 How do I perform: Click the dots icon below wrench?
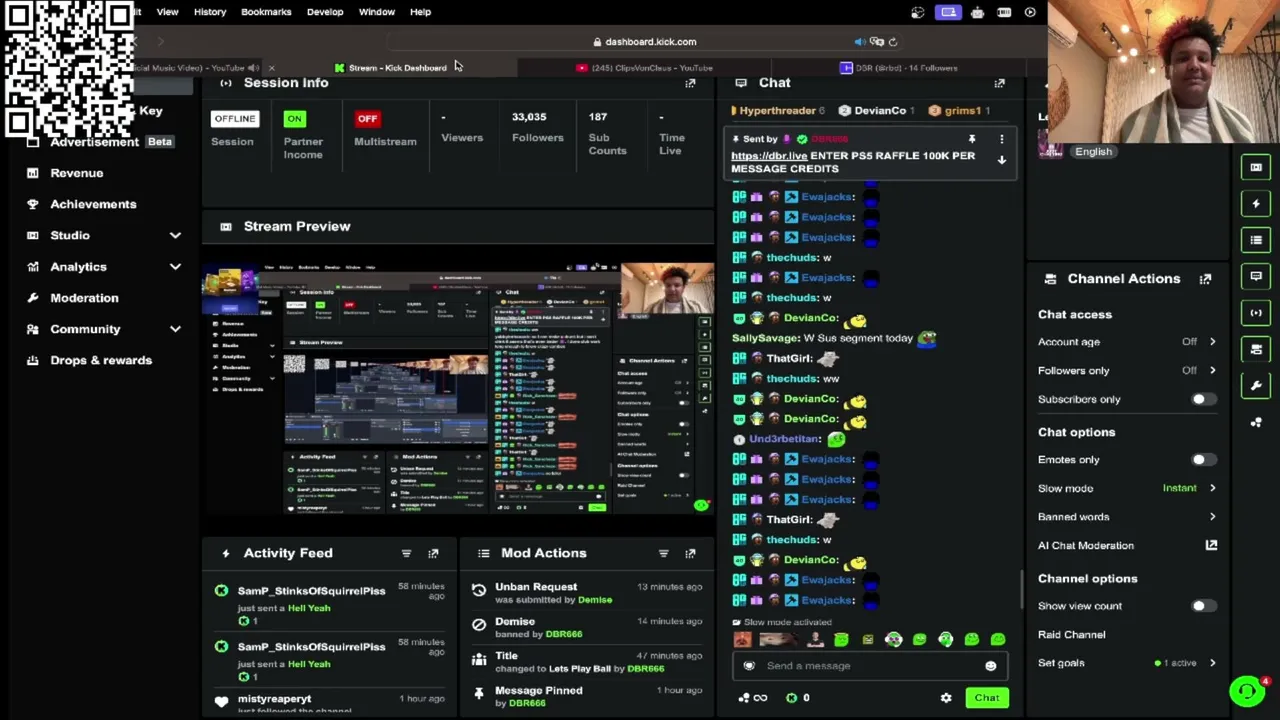pos(1256,422)
